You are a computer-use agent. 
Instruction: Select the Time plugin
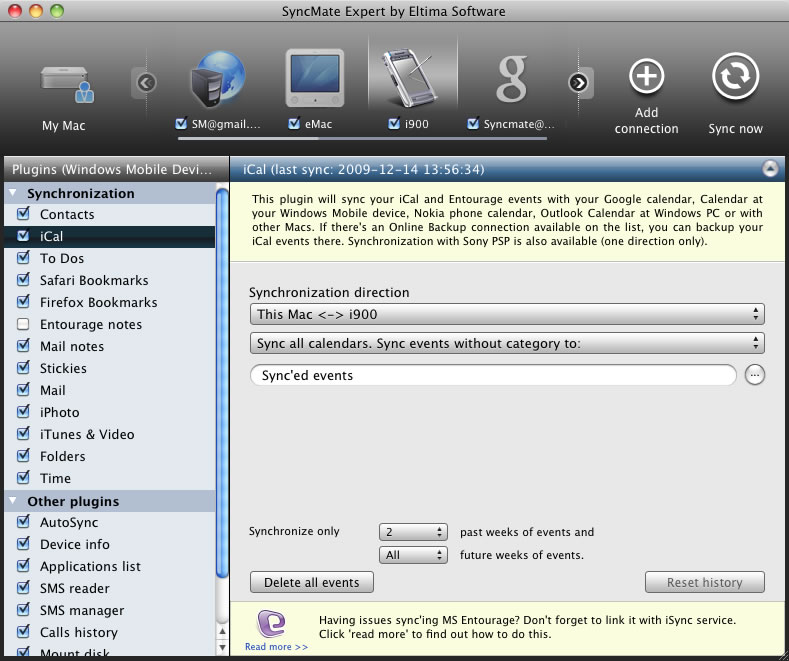click(110, 478)
